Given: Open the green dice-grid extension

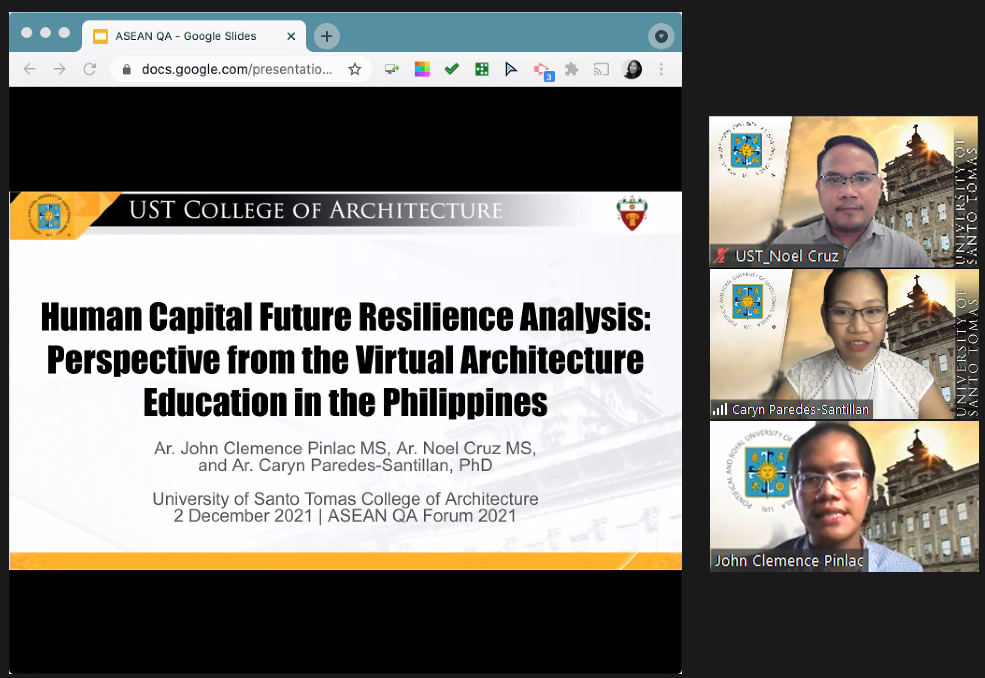Looking at the screenshot, I should [x=482, y=69].
